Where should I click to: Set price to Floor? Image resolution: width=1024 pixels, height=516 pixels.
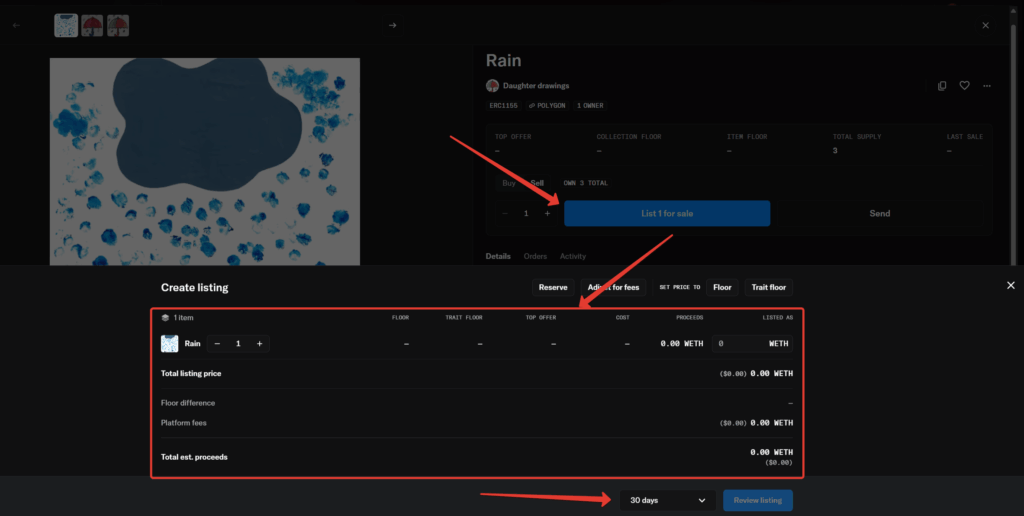pos(722,287)
